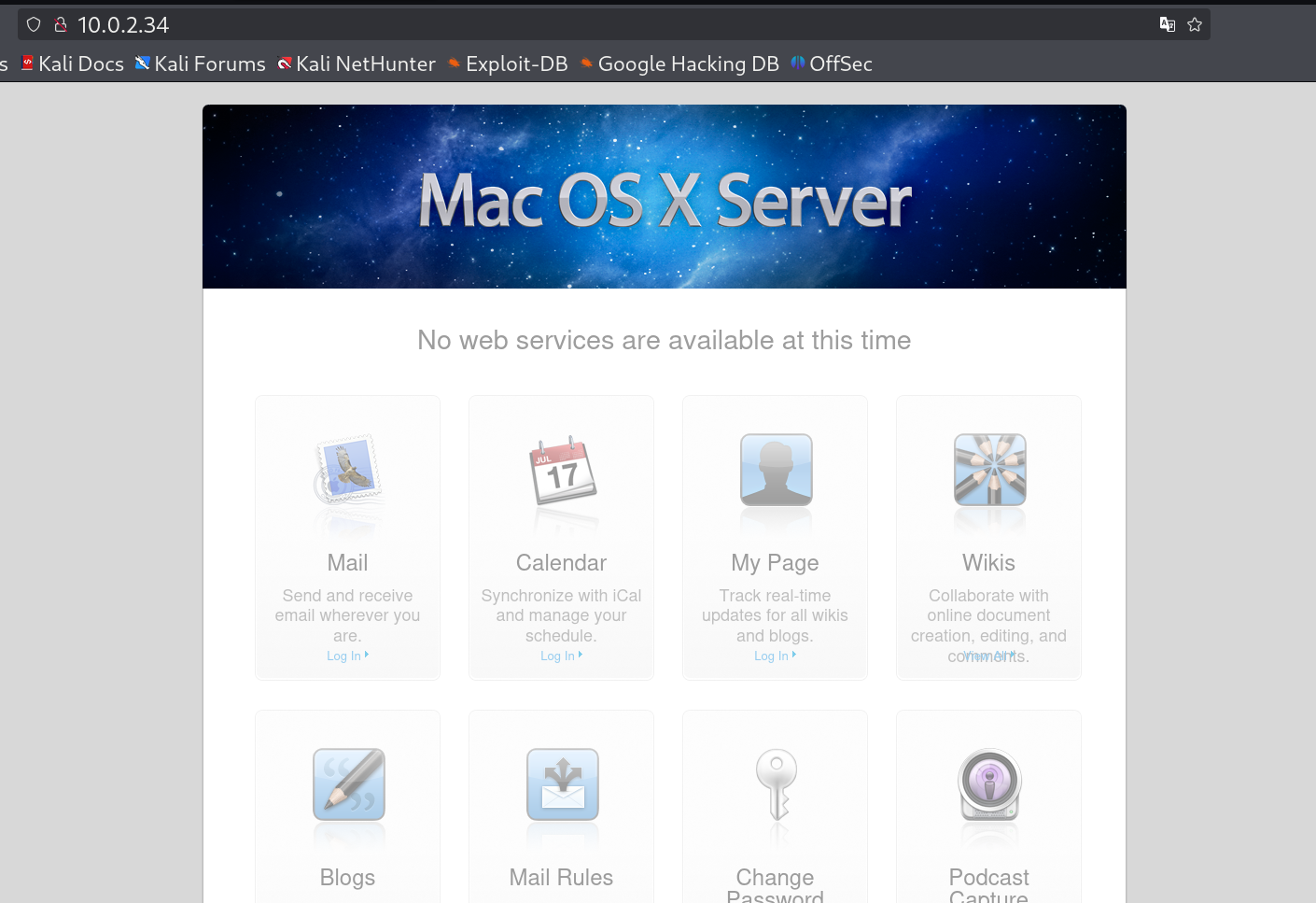Viewport: 1316px width, 903px height.
Task: Click the Calendar icon showing Jul 17
Action: pyautogui.click(x=563, y=469)
